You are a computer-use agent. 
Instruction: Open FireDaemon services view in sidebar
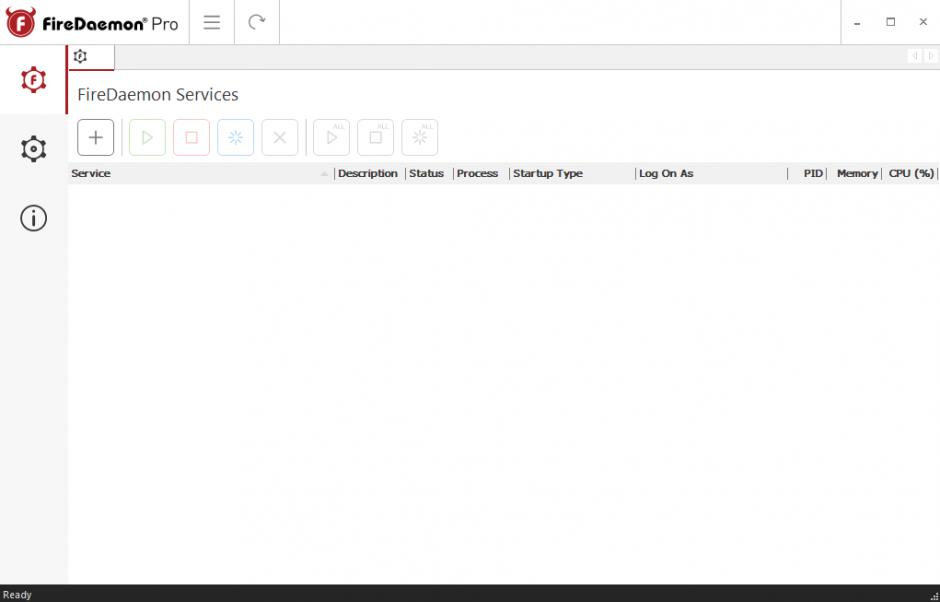point(34,79)
